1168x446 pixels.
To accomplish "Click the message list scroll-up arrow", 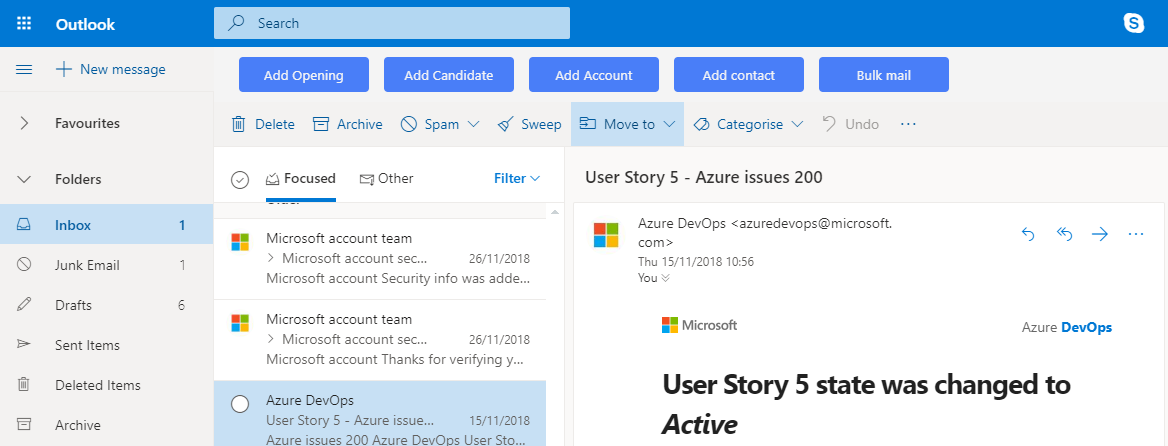I will point(553,213).
